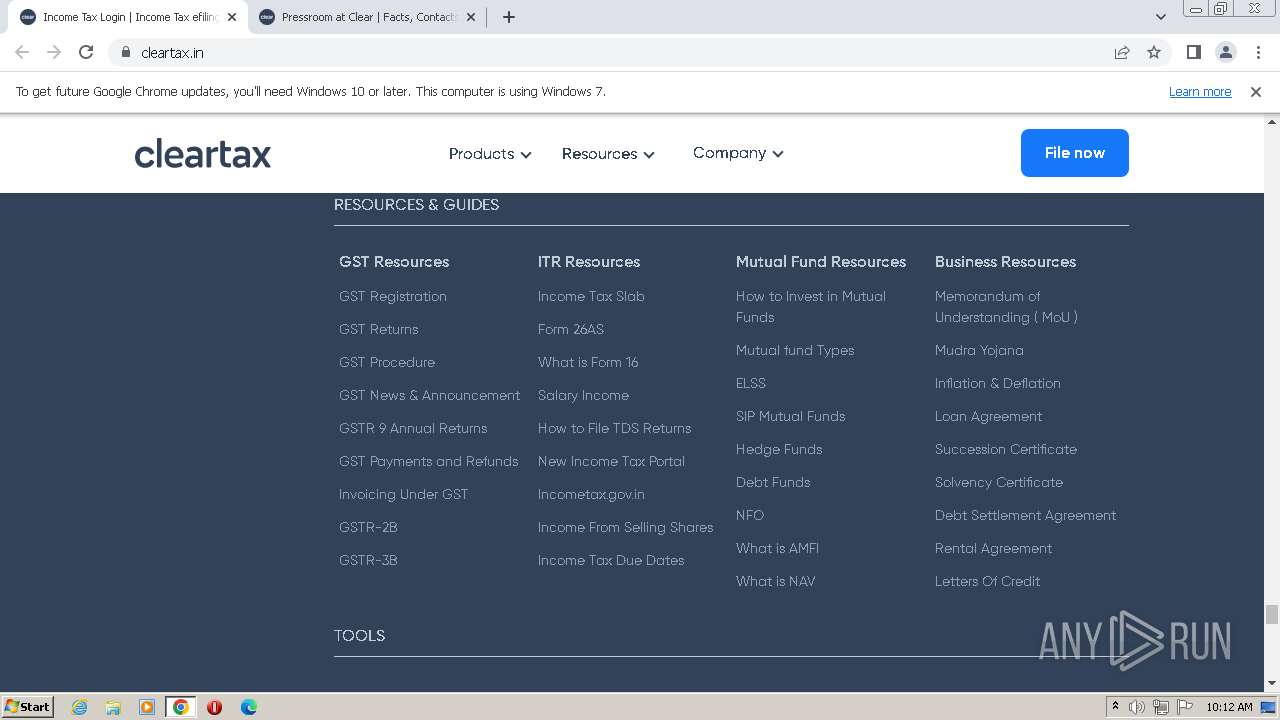Click the taskbar clock
The width and height of the screenshot is (1280, 720).
click(1229, 707)
